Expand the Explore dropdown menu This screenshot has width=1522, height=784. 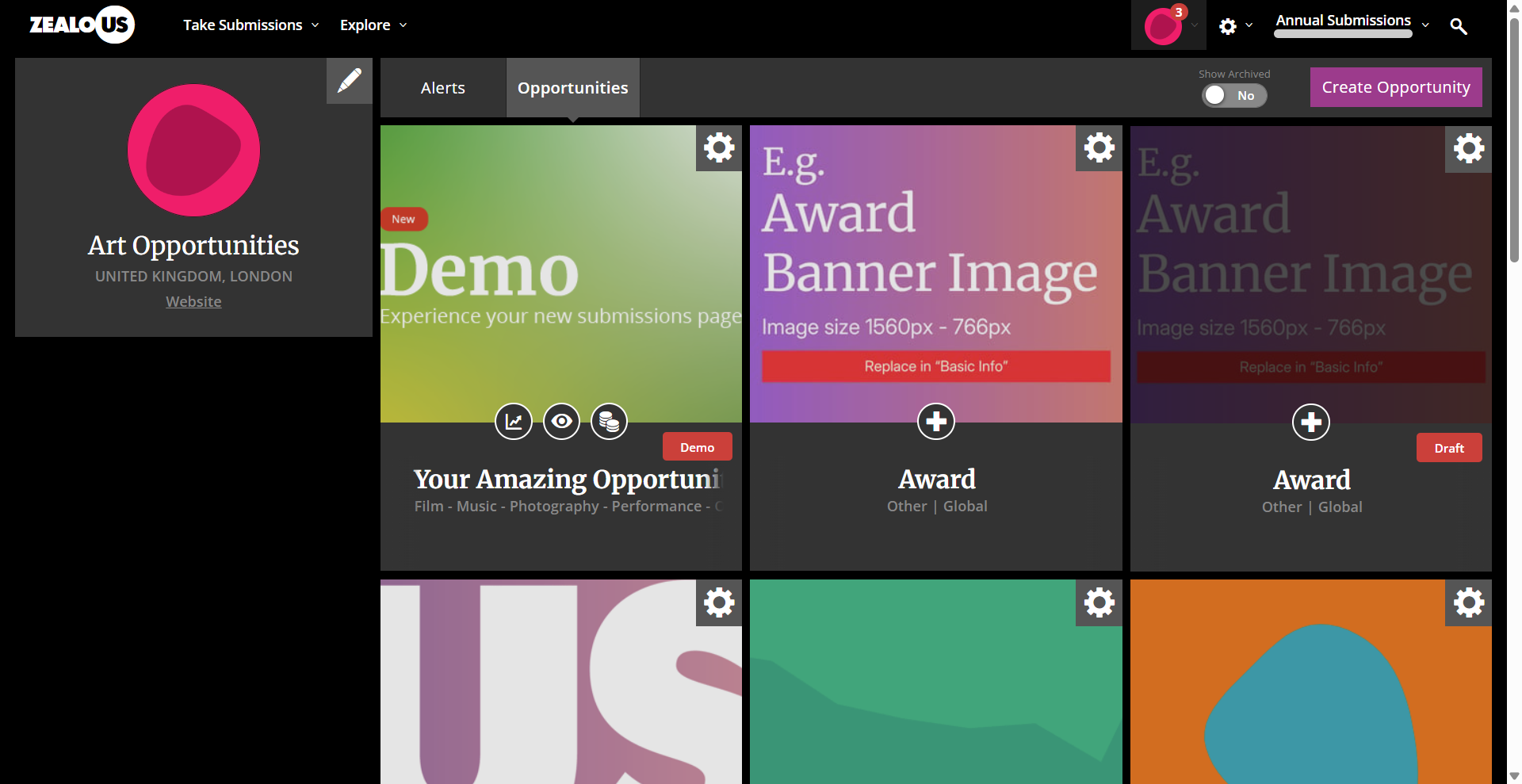click(373, 25)
